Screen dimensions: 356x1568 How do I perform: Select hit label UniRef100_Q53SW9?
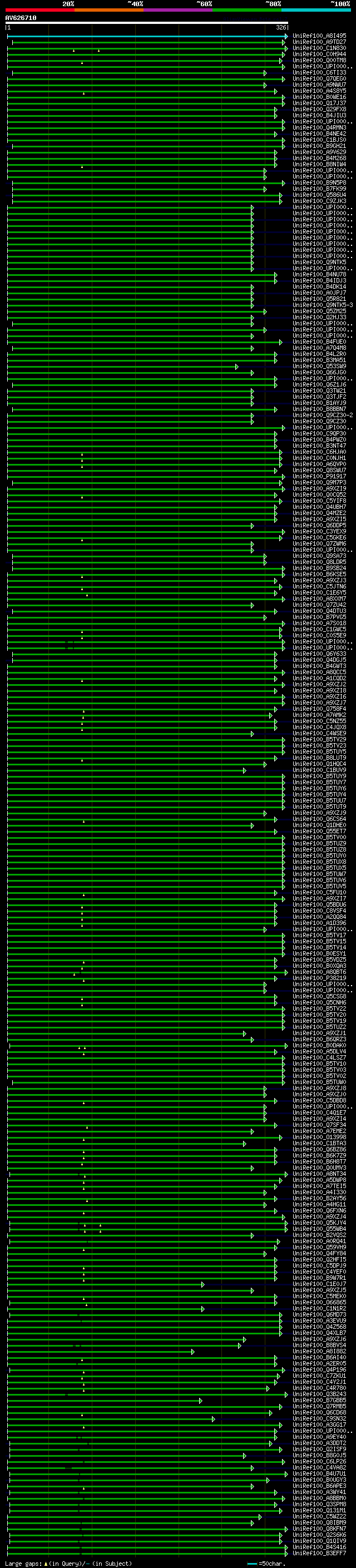pos(319,367)
